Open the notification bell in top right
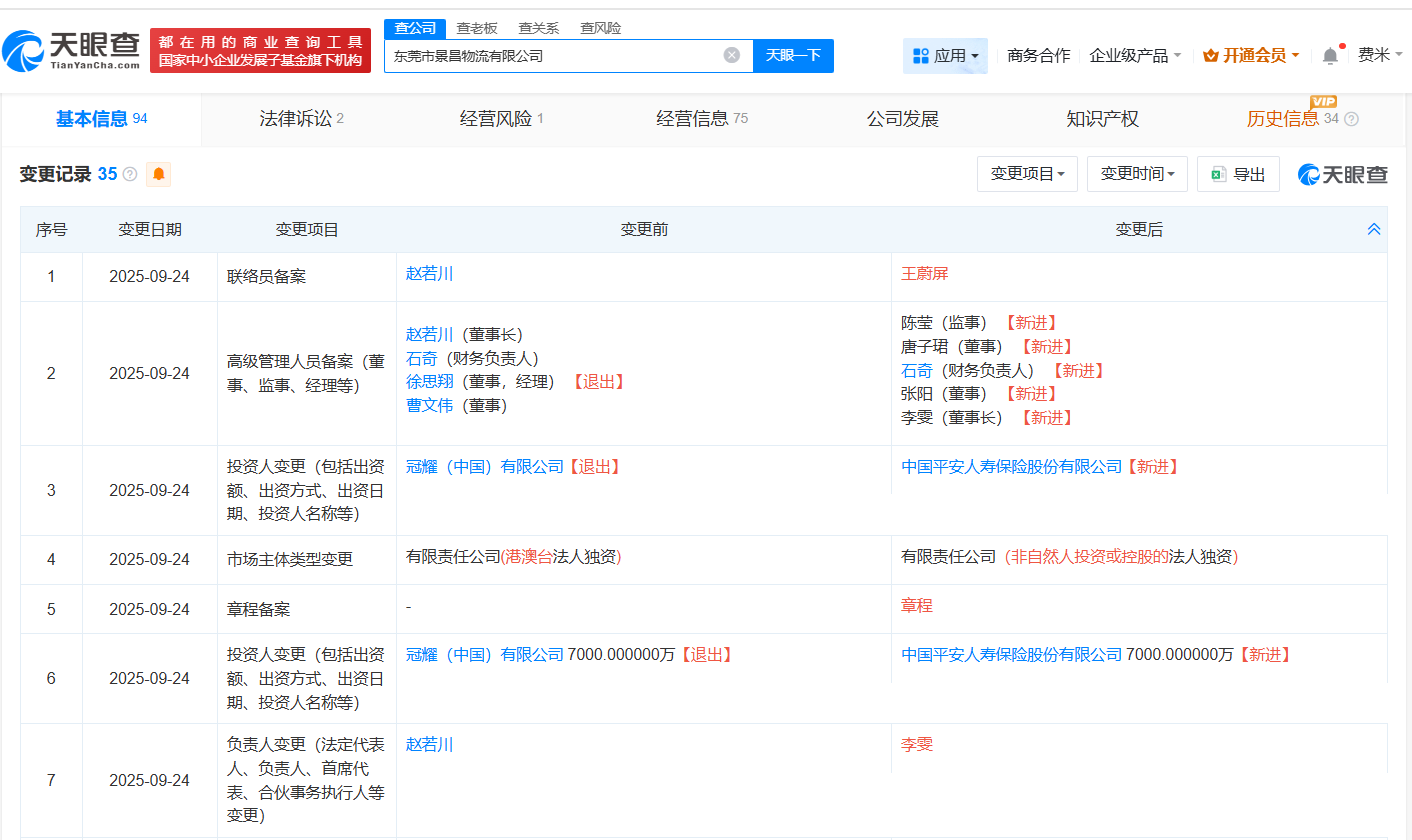 1330,55
